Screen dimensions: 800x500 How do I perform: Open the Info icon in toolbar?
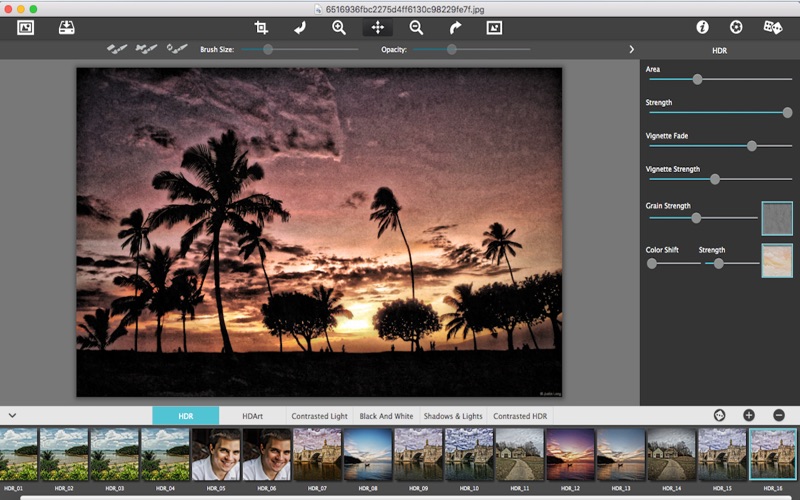702,28
